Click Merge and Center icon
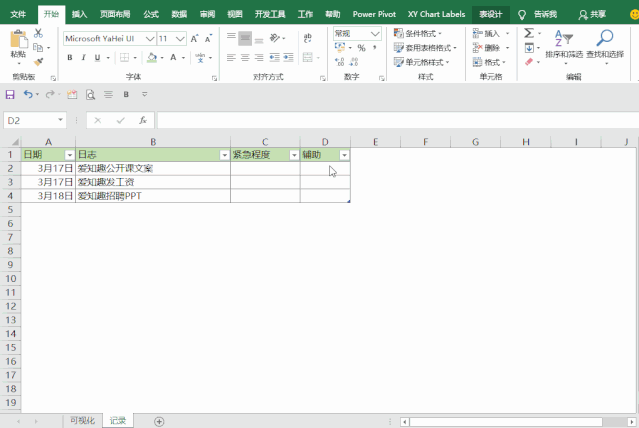 pos(308,57)
